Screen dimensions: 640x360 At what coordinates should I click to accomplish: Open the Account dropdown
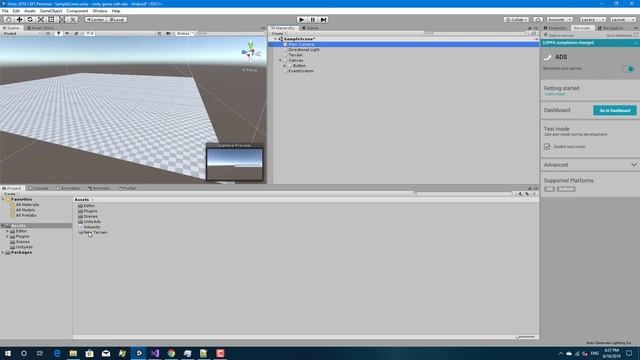[x=560, y=19]
